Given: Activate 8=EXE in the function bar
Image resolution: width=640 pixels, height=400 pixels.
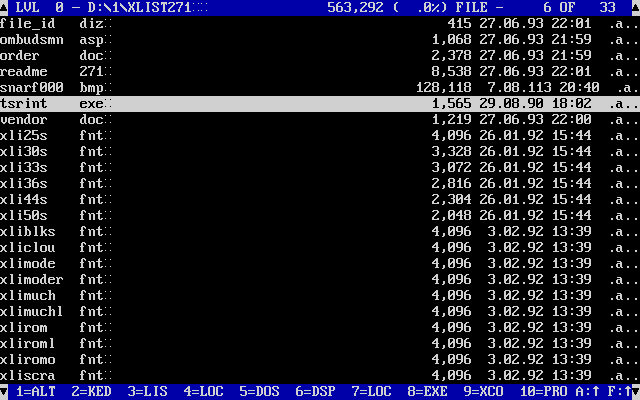Looking at the screenshot, I should pos(428,392).
